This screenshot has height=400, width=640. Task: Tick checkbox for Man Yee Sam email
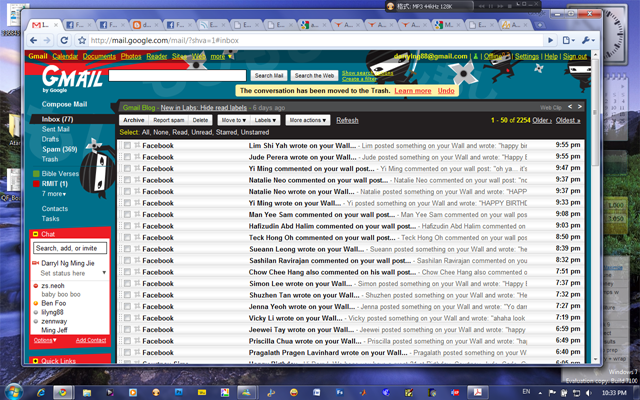pos(127,214)
